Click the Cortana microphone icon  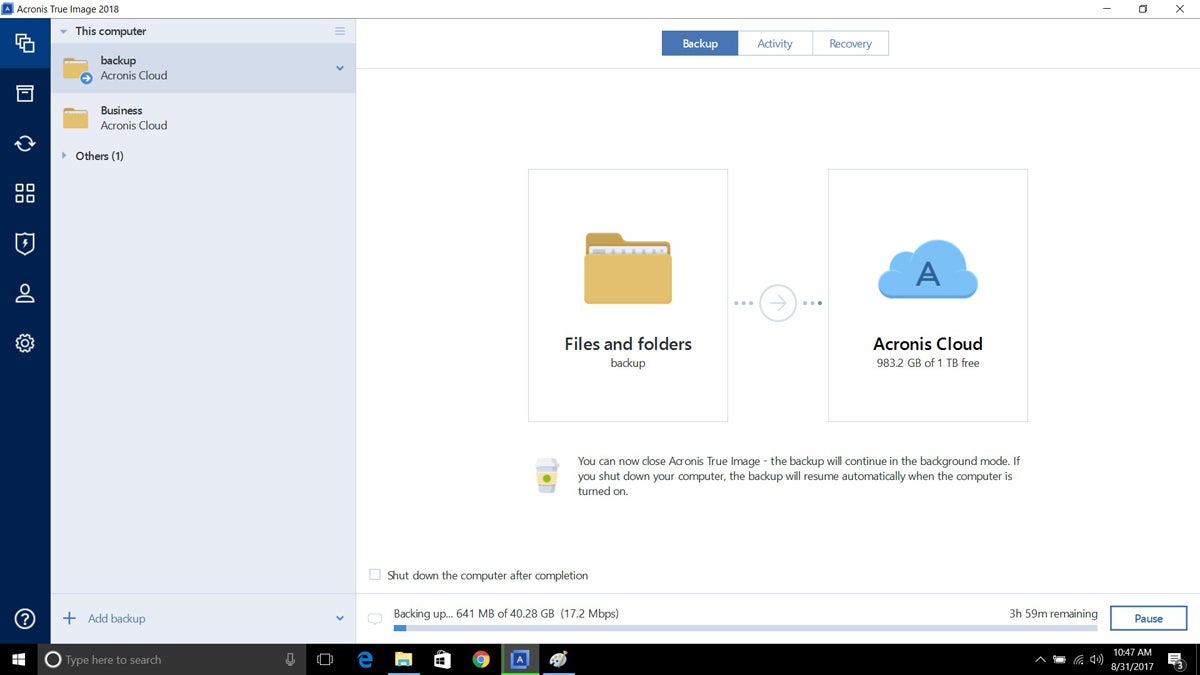(290, 659)
